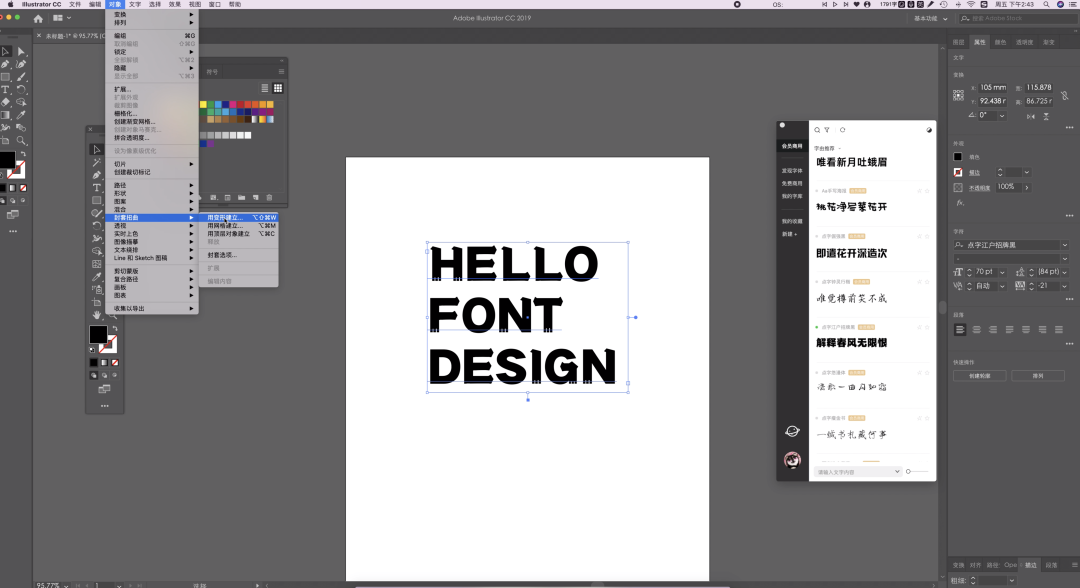
Task: Switch swatches panel to thumbnail grid view
Action: (x=278, y=88)
